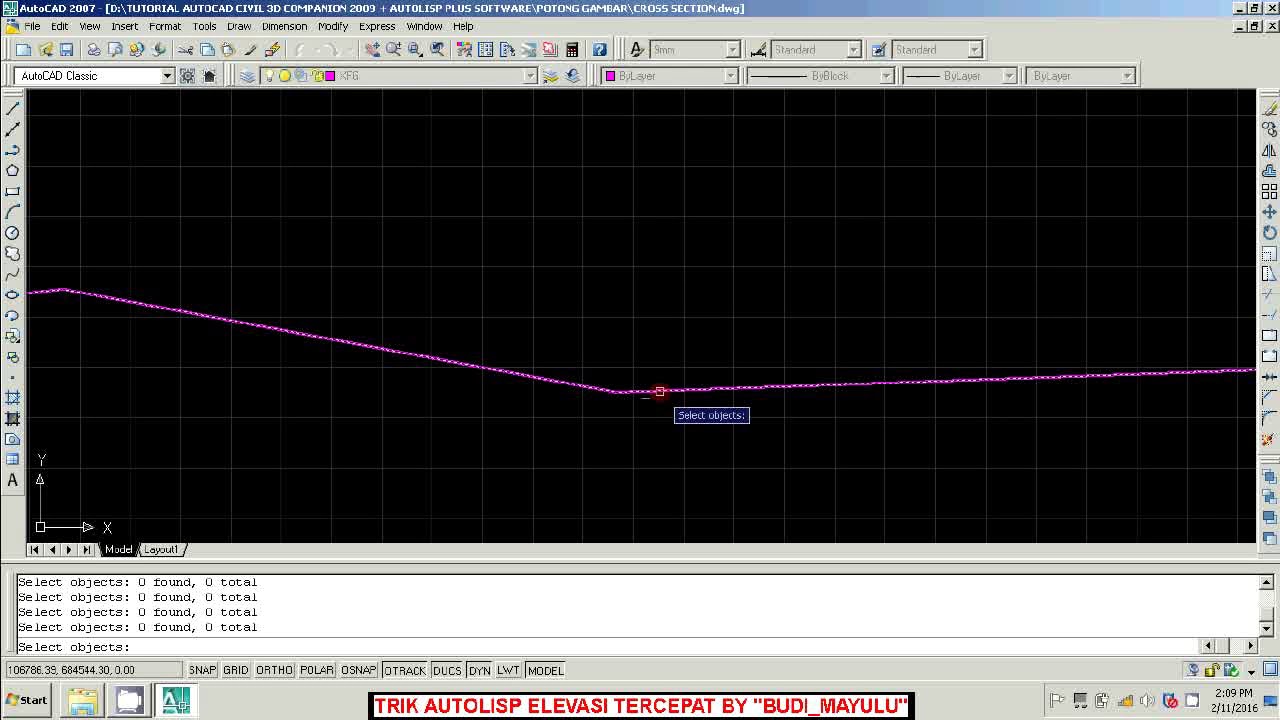Open the table style Standard dropdown
Screen dimensions: 1280x720
point(975,49)
